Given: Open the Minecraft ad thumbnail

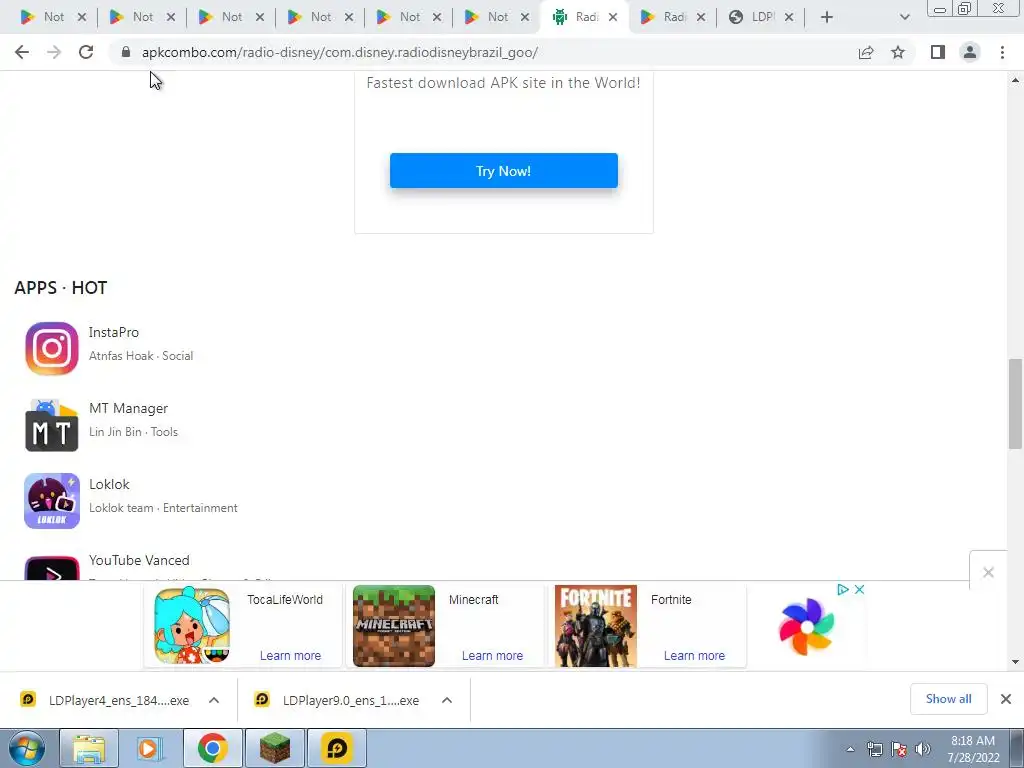Looking at the screenshot, I should (x=394, y=626).
